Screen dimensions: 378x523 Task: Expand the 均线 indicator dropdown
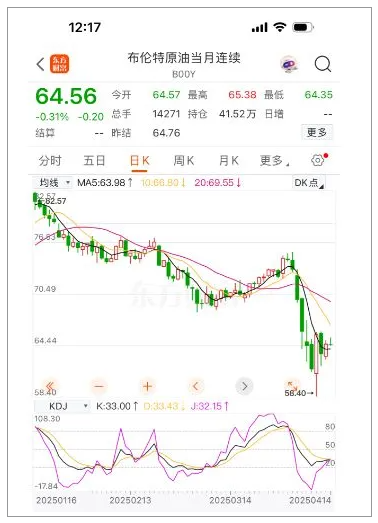tap(53, 183)
